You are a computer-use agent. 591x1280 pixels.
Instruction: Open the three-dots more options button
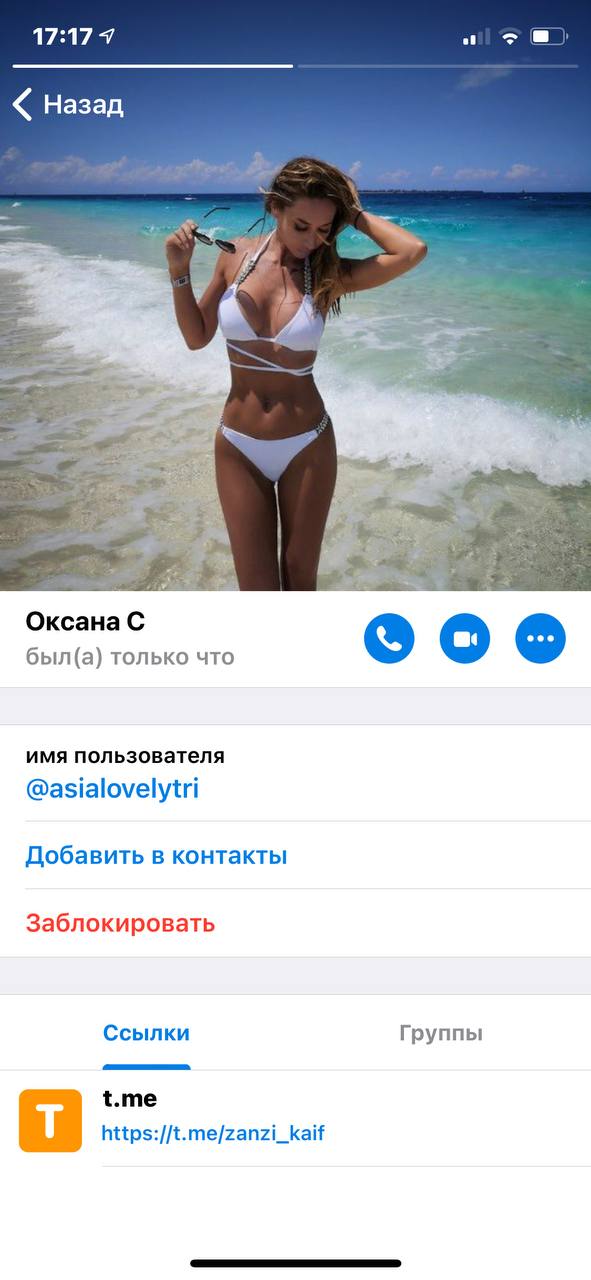point(540,638)
